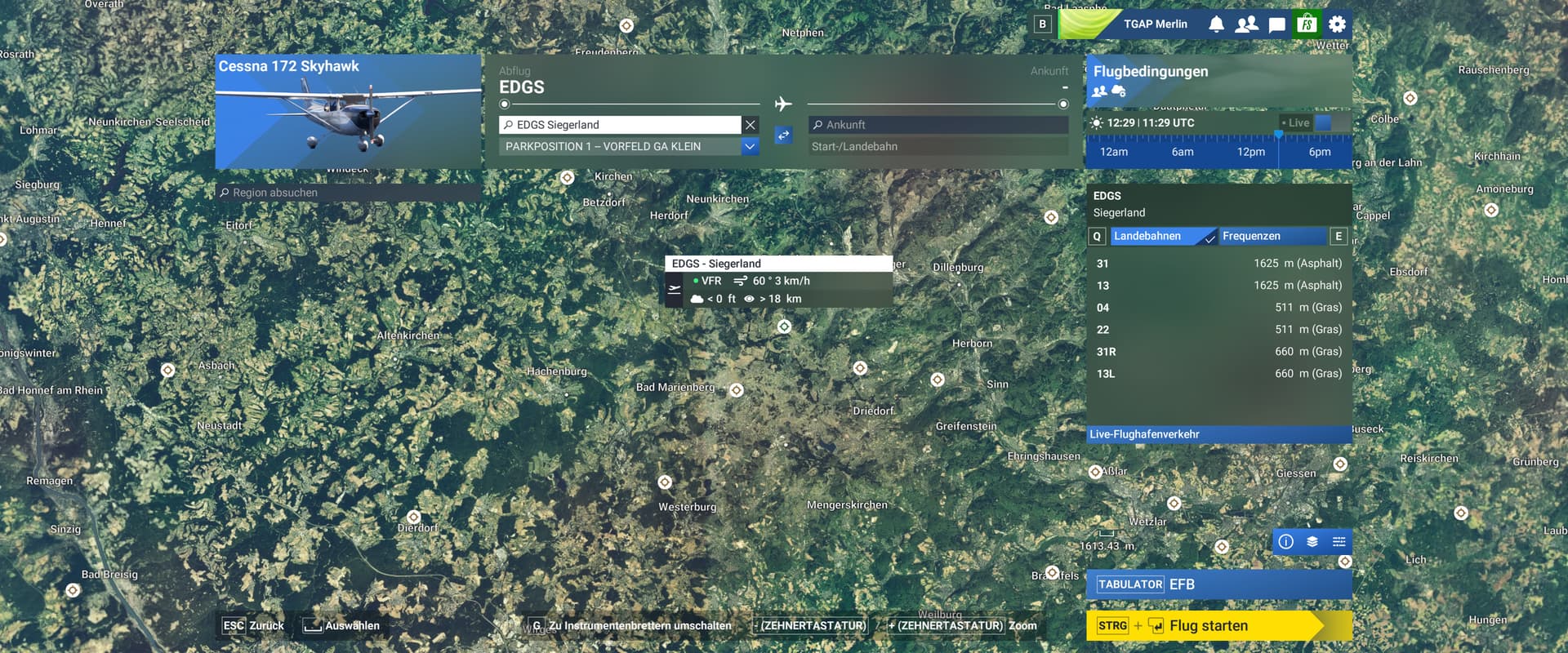
Task: Select the airport marker beside Kirchen
Action: (568, 177)
